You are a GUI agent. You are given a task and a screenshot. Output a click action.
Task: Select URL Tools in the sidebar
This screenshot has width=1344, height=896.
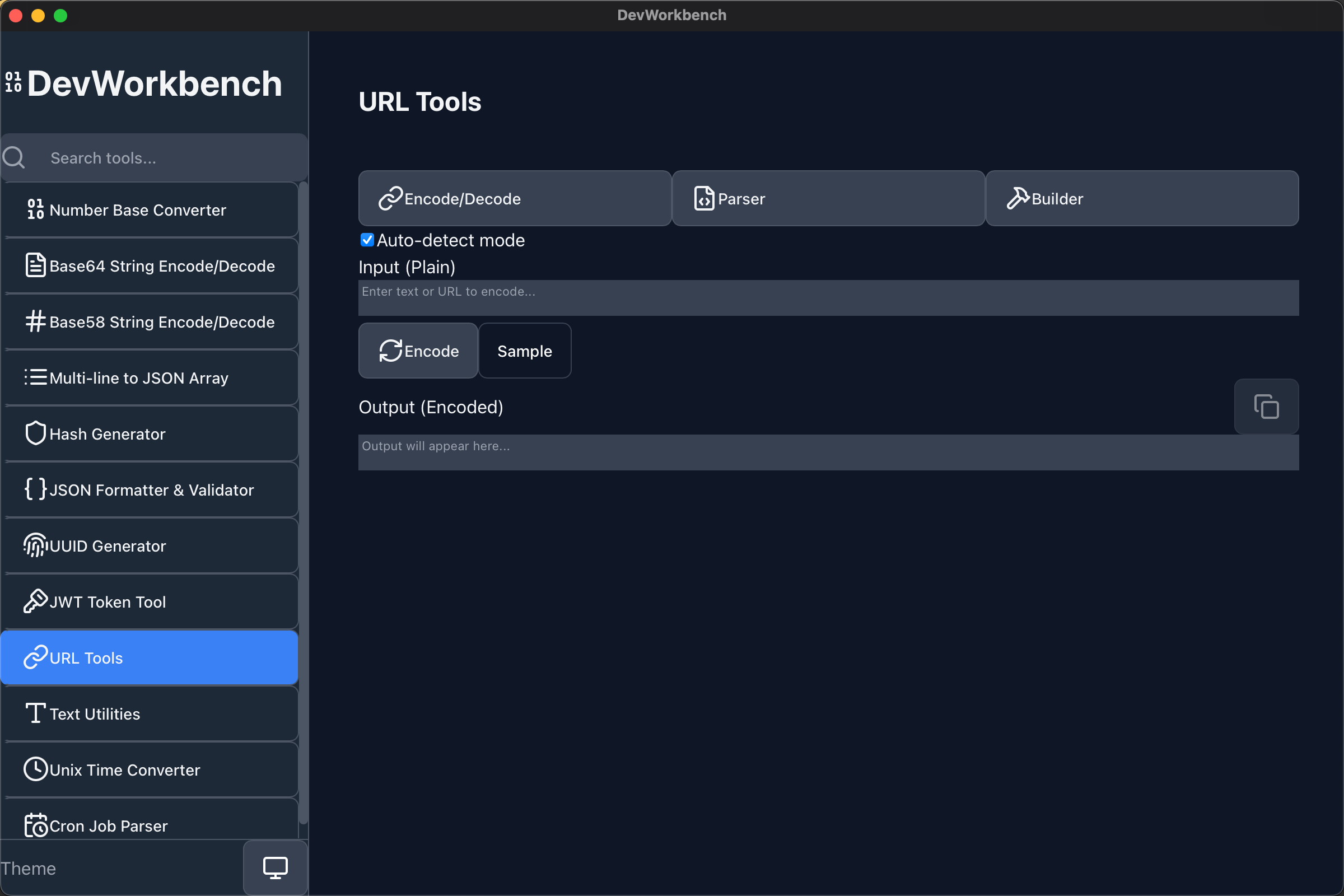pos(150,657)
